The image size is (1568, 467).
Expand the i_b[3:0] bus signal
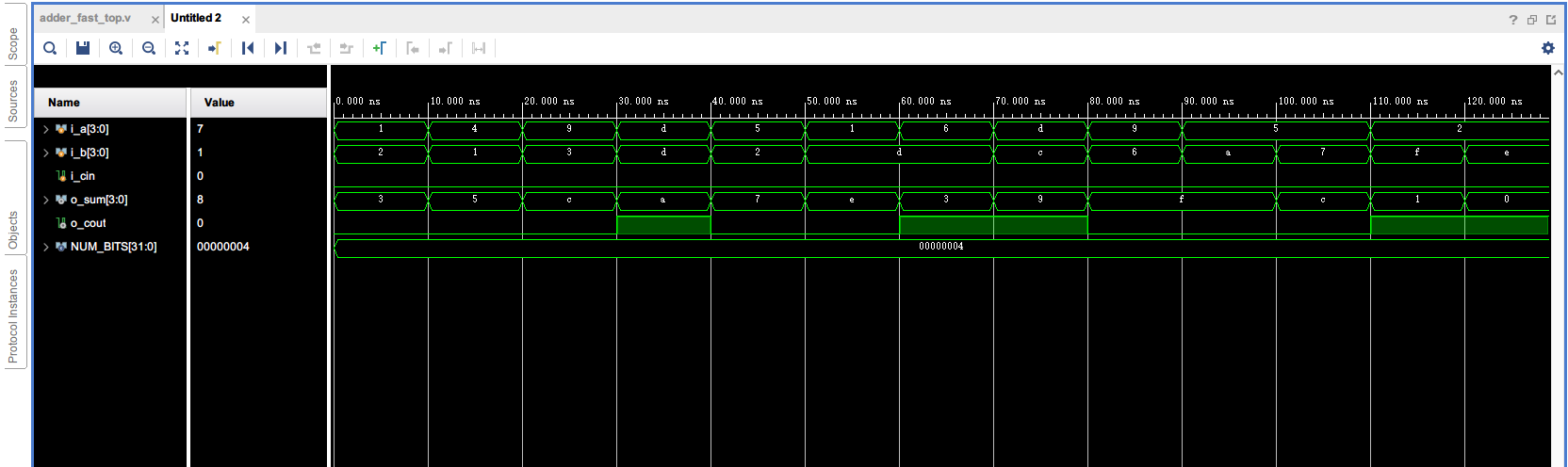45,153
